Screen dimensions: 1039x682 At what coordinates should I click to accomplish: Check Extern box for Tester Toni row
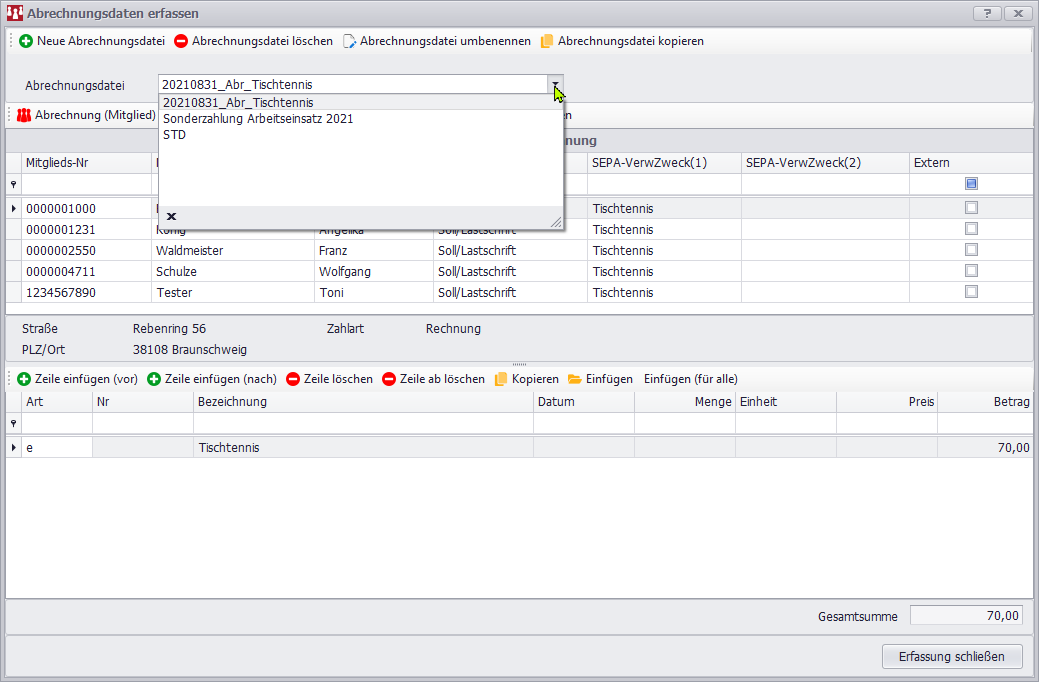tap(971, 292)
